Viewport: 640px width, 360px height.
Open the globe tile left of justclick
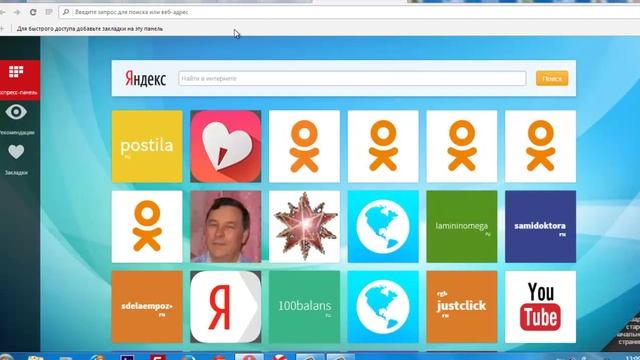[383, 307]
